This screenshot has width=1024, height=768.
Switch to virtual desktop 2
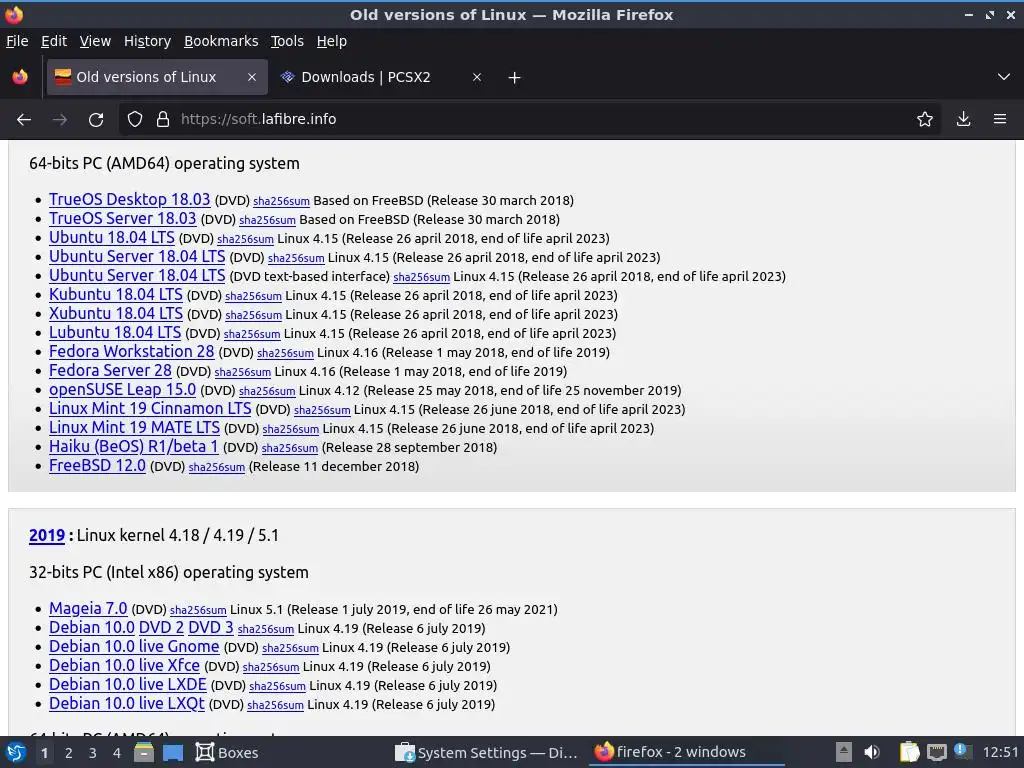coord(69,753)
